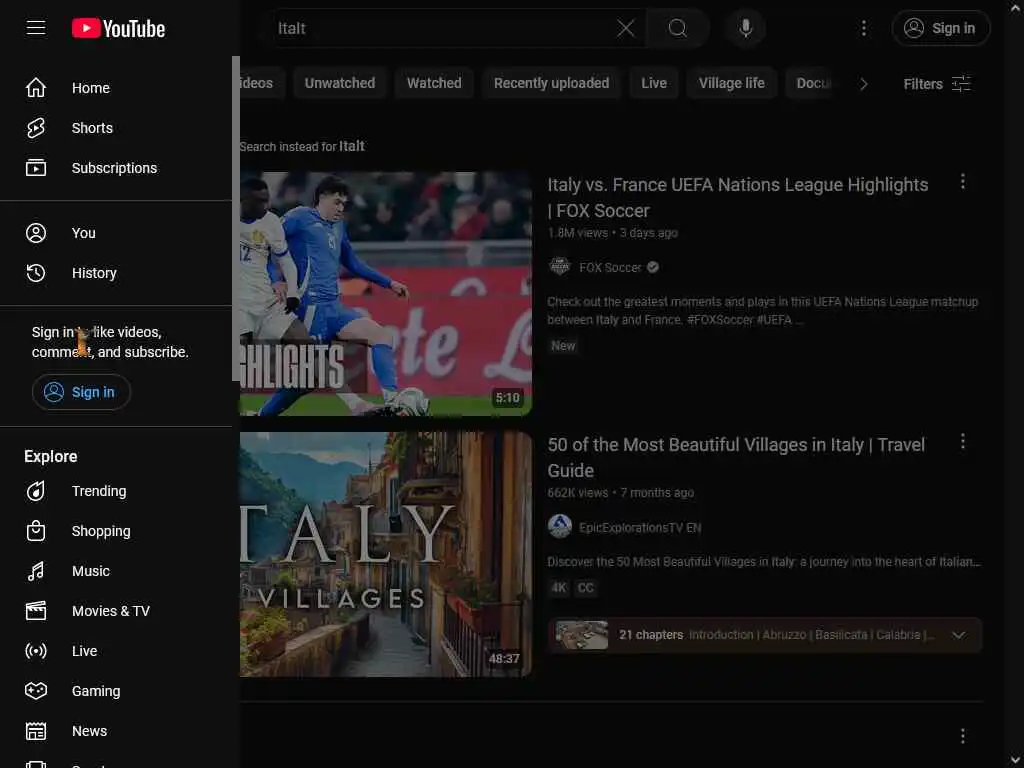Open Subscriptions from the sidebar
This screenshot has width=1024, height=768.
click(x=116, y=168)
